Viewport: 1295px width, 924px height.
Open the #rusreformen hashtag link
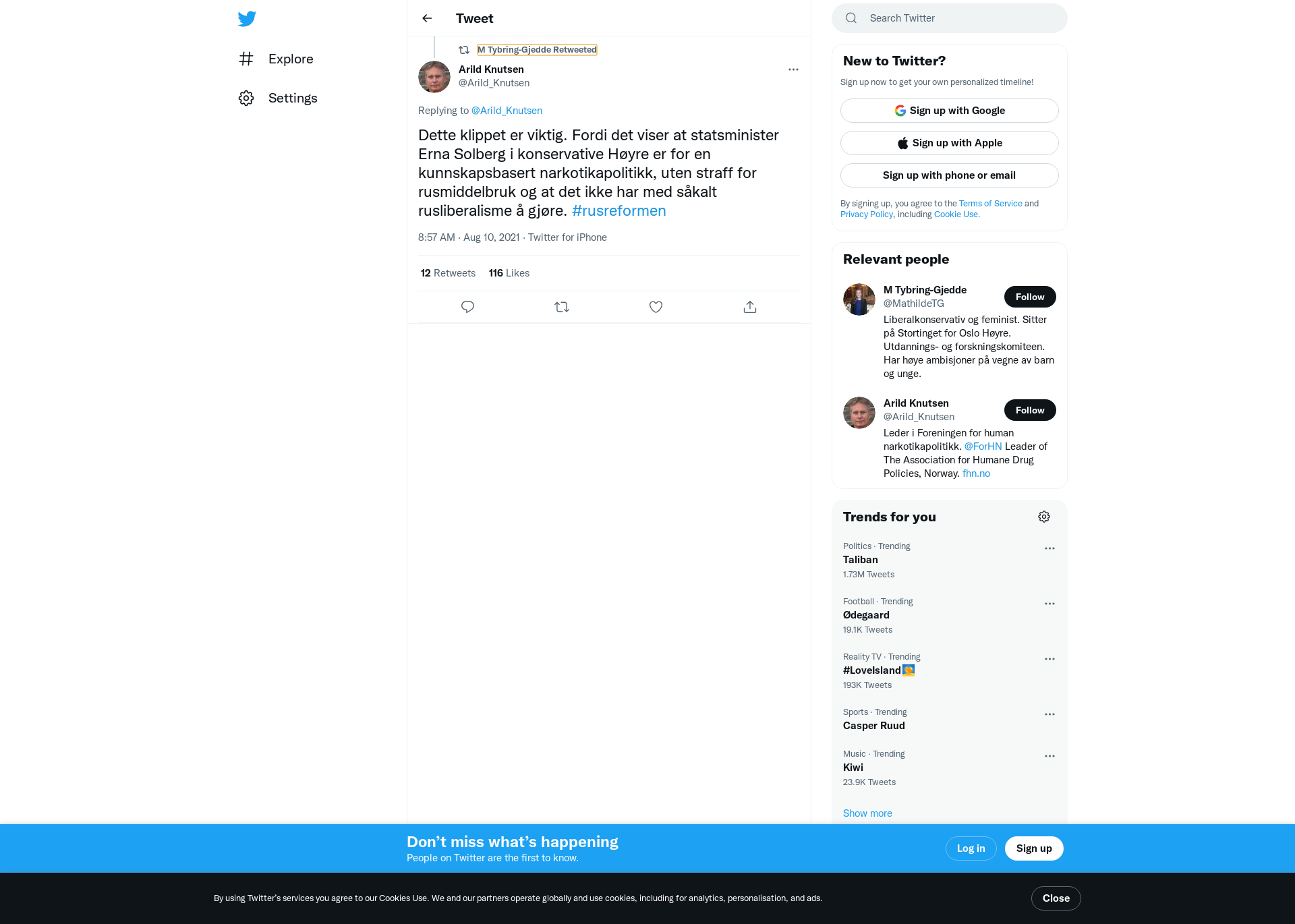[619, 210]
